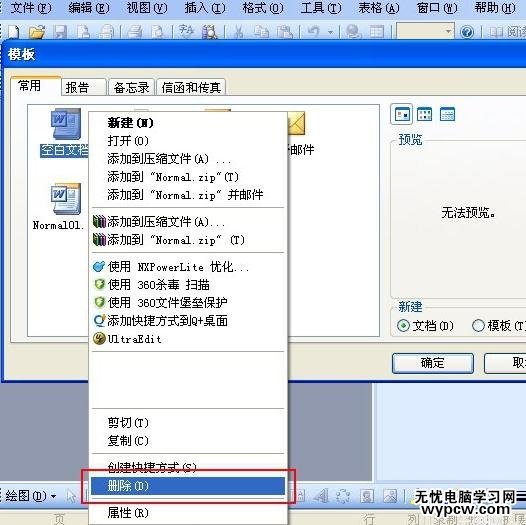Choose 打开(O) in the context menu

pyautogui.click(x=188, y=141)
